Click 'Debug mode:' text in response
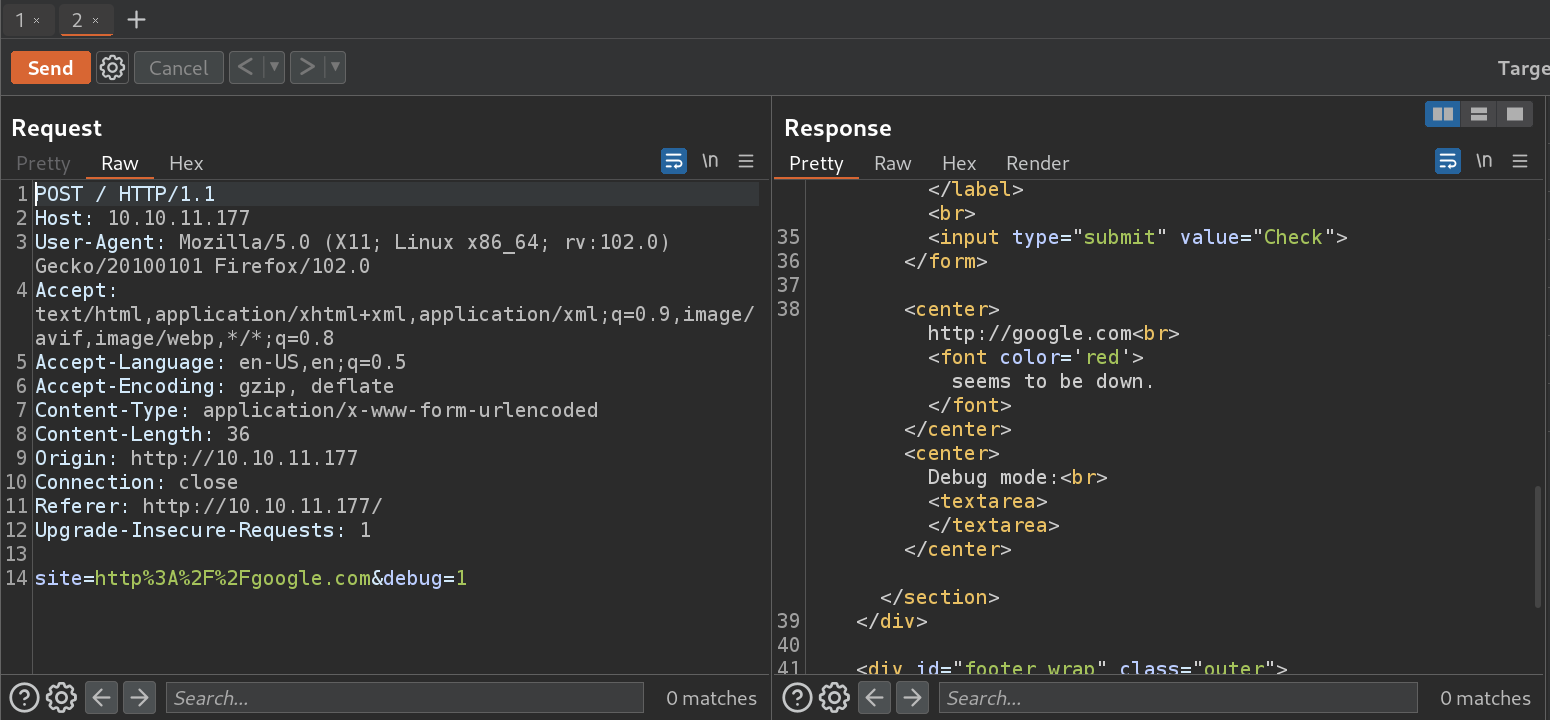The height and width of the screenshot is (720, 1550). (x=994, y=477)
